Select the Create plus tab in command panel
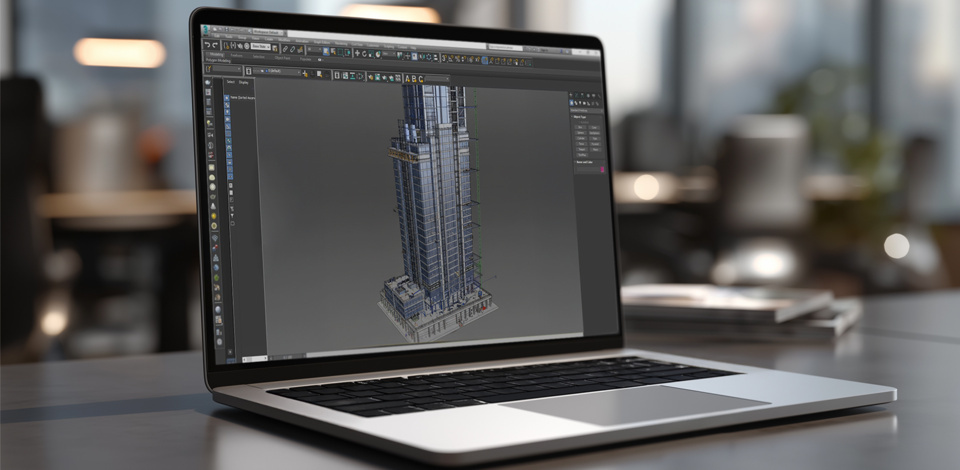960x470 pixels. (571, 95)
